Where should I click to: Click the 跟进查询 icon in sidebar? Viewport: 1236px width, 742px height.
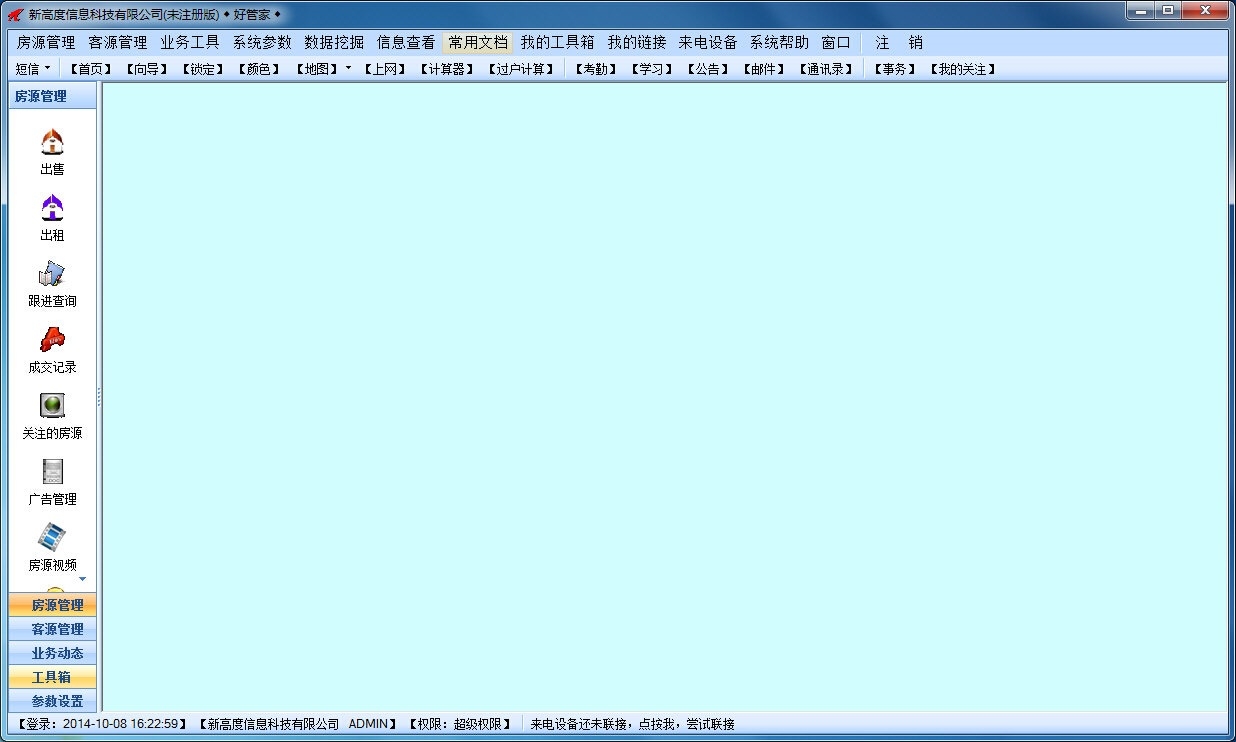coord(52,273)
